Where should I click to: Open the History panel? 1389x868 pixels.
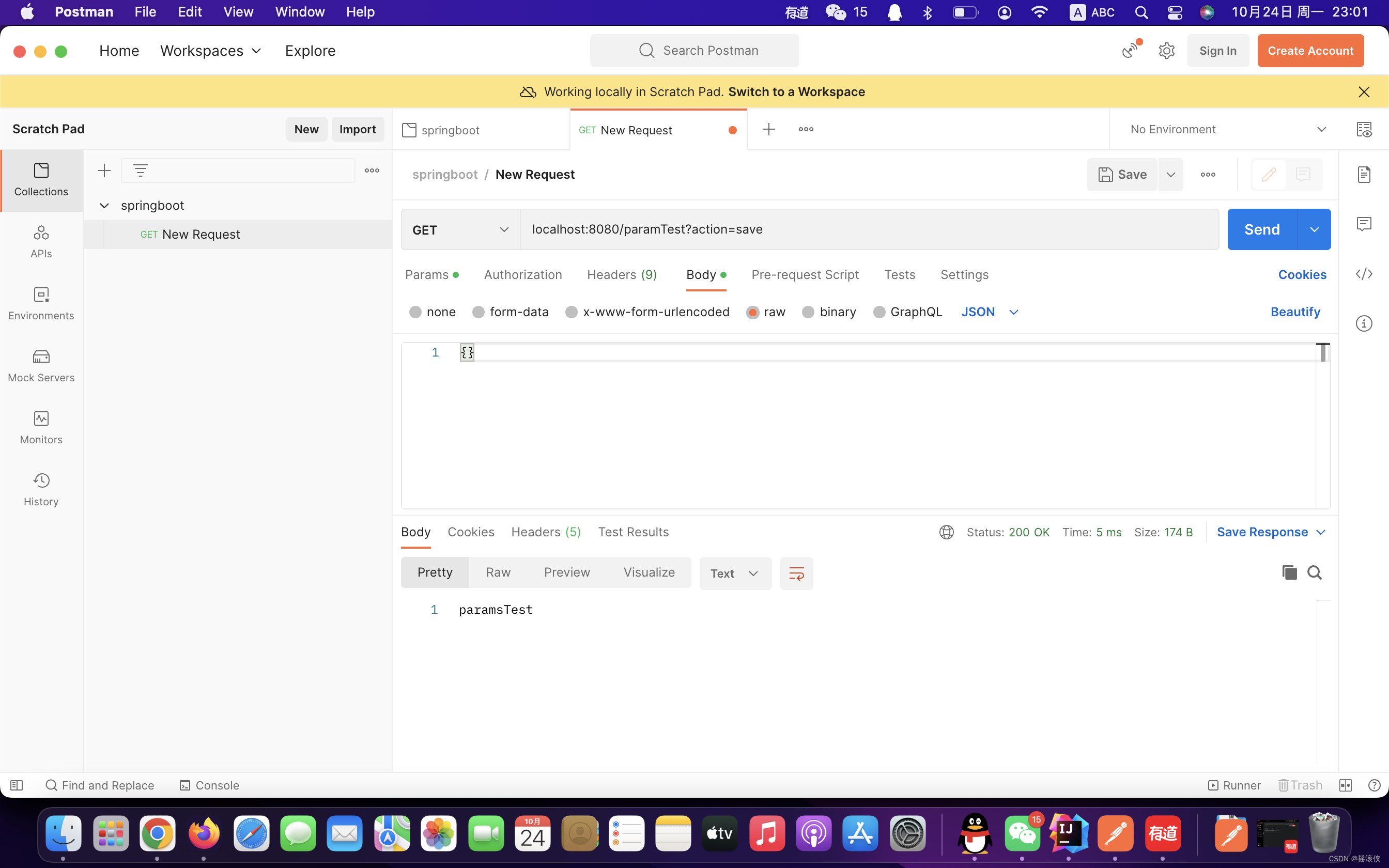coord(41,489)
